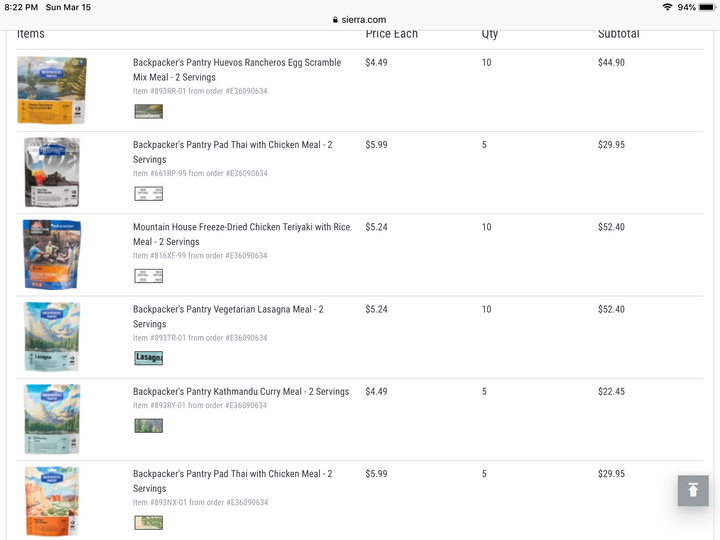Open Vegetarian Lasagna pouch thumbnail

52,337
